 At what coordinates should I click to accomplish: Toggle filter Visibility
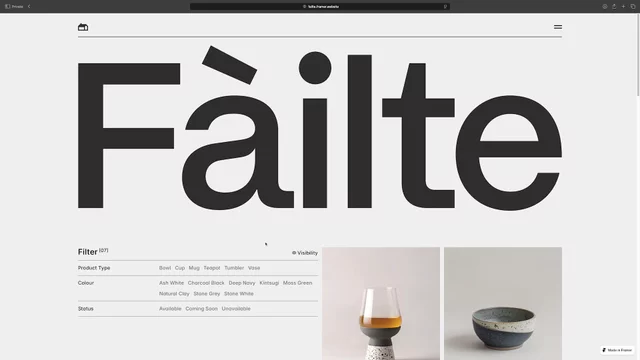(x=304, y=253)
